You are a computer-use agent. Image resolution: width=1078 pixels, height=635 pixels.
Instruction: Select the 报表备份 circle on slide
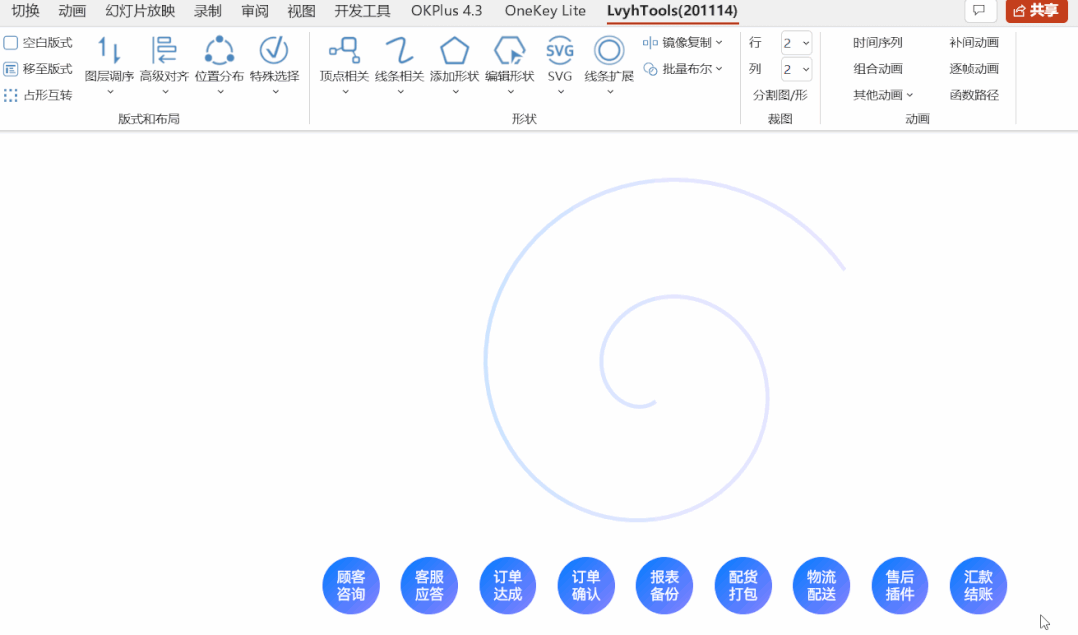pos(664,586)
